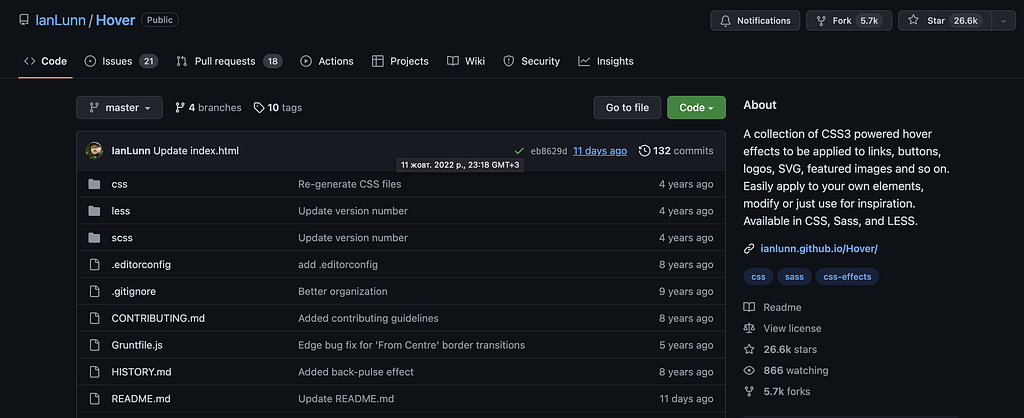Open 'Better organization' commit message

click(x=345, y=291)
